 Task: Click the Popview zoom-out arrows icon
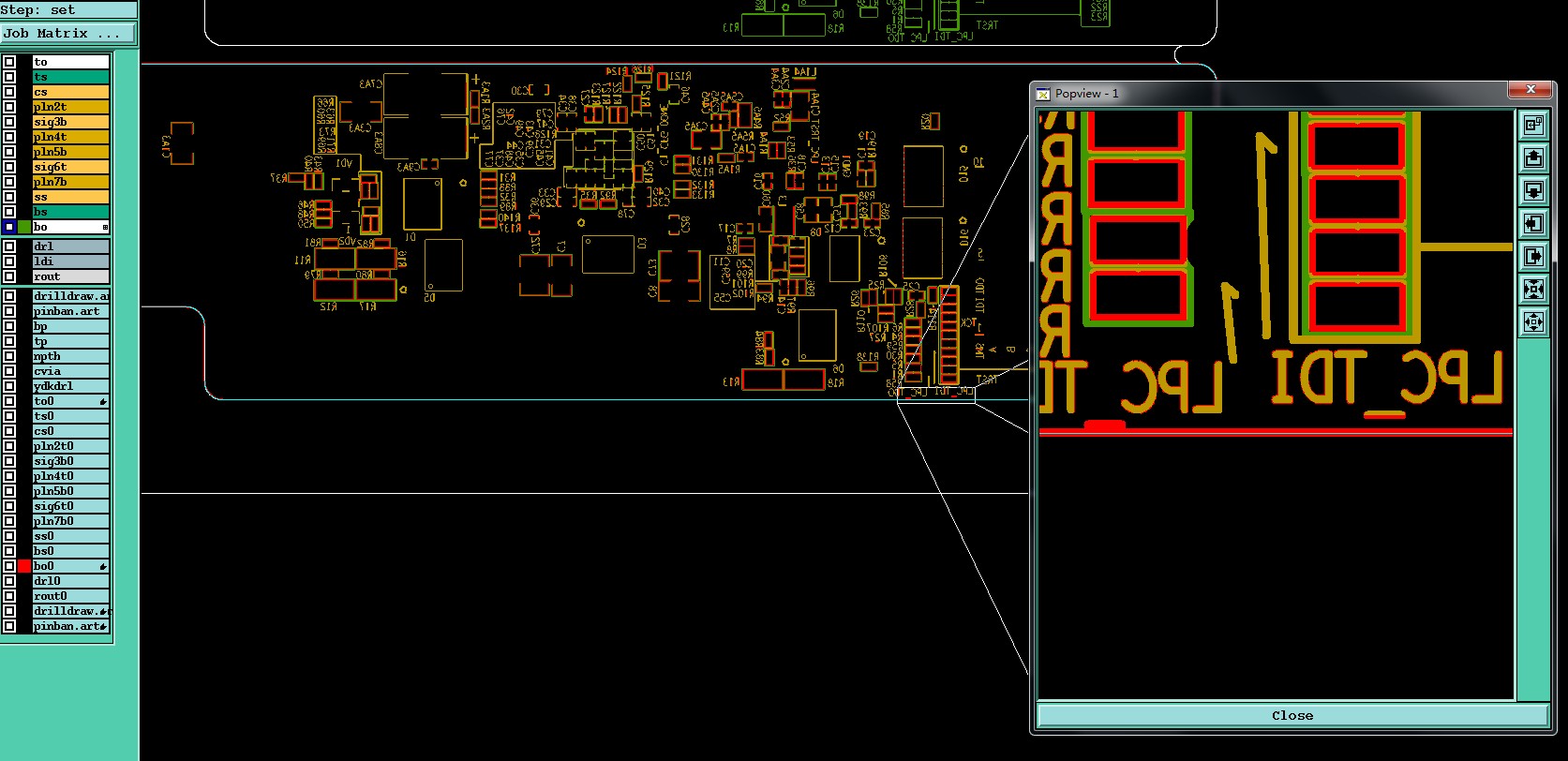point(1533,321)
